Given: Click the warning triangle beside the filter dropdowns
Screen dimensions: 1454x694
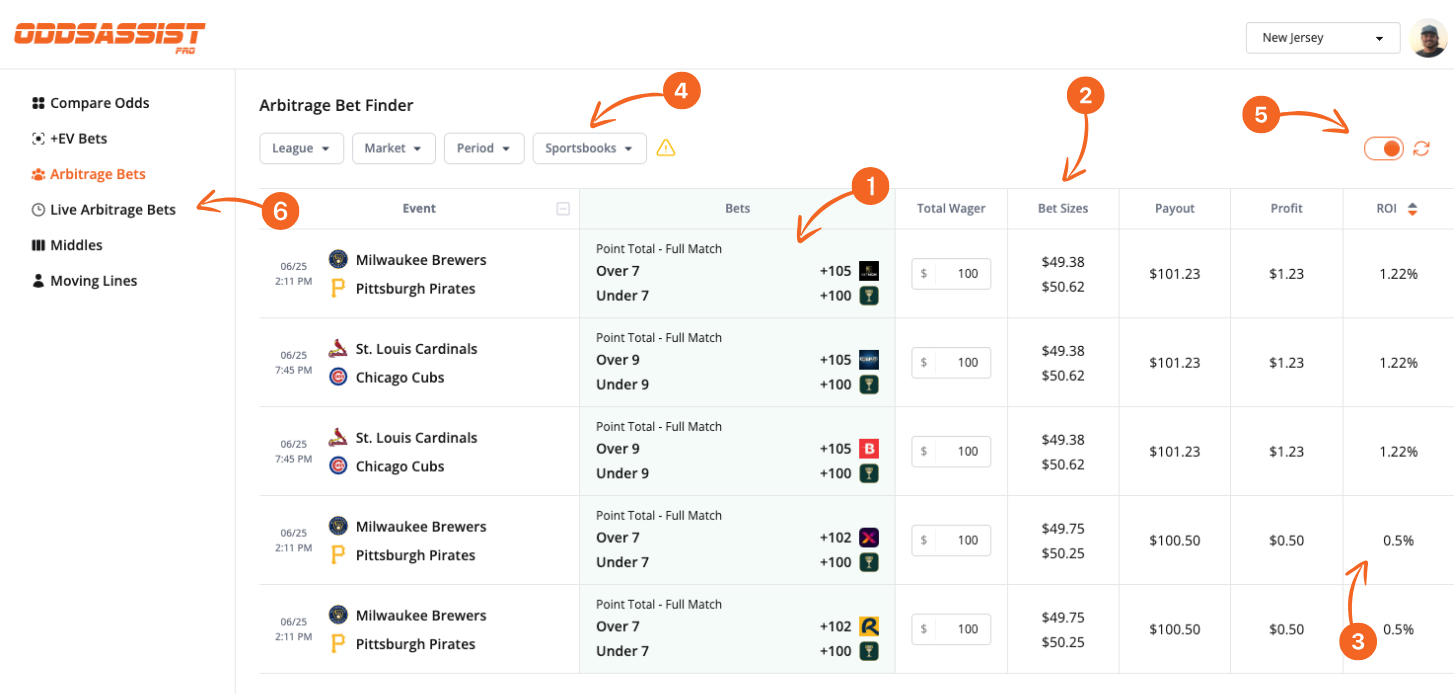Looking at the screenshot, I should pos(667,147).
